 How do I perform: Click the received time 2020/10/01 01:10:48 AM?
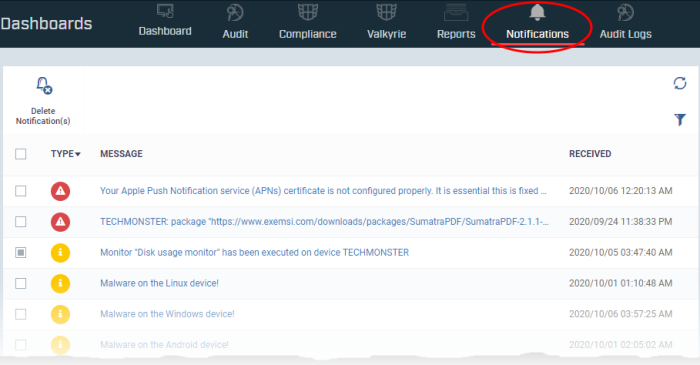pos(621,283)
